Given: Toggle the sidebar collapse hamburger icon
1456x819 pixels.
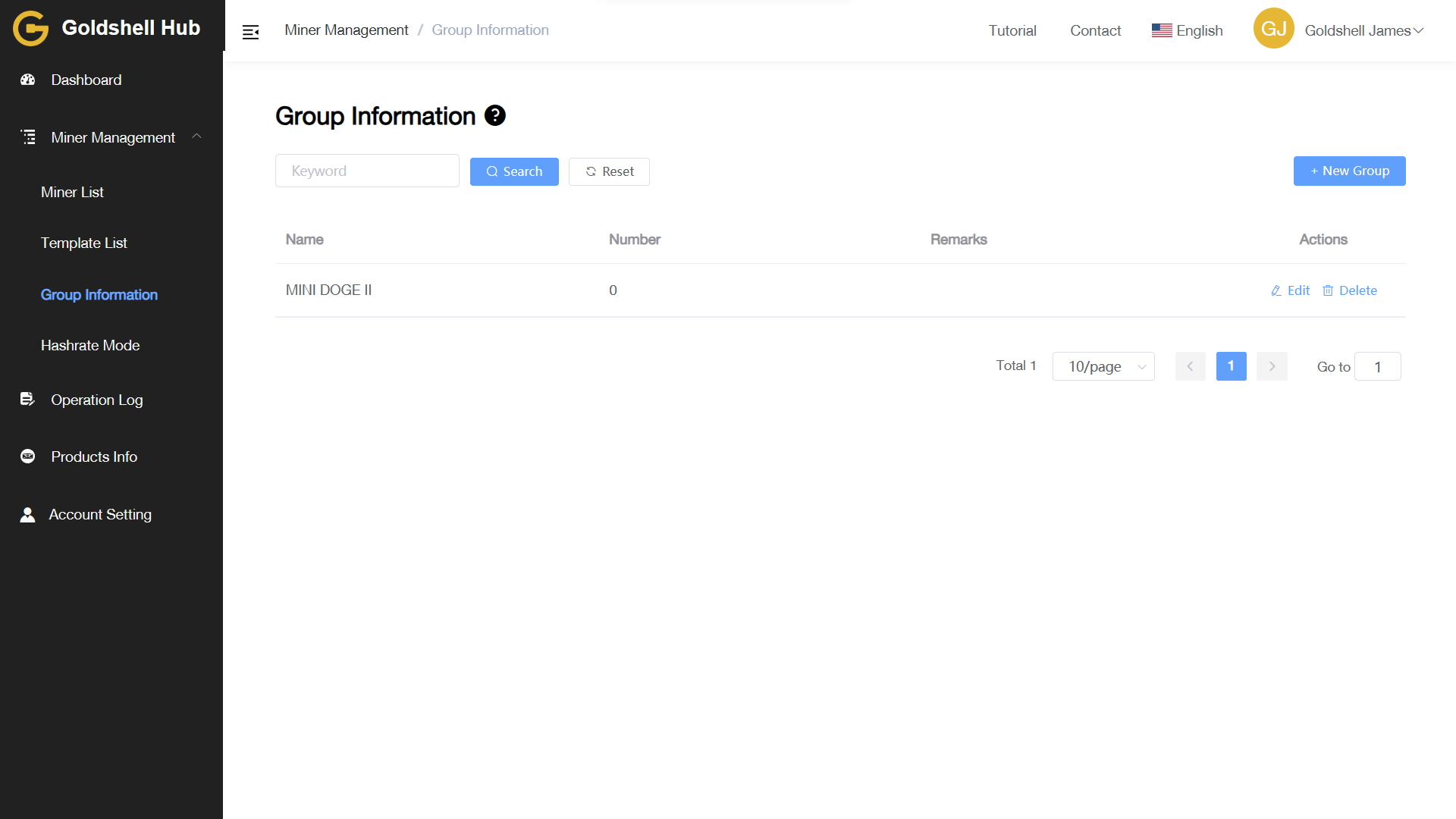Looking at the screenshot, I should click(250, 32).
